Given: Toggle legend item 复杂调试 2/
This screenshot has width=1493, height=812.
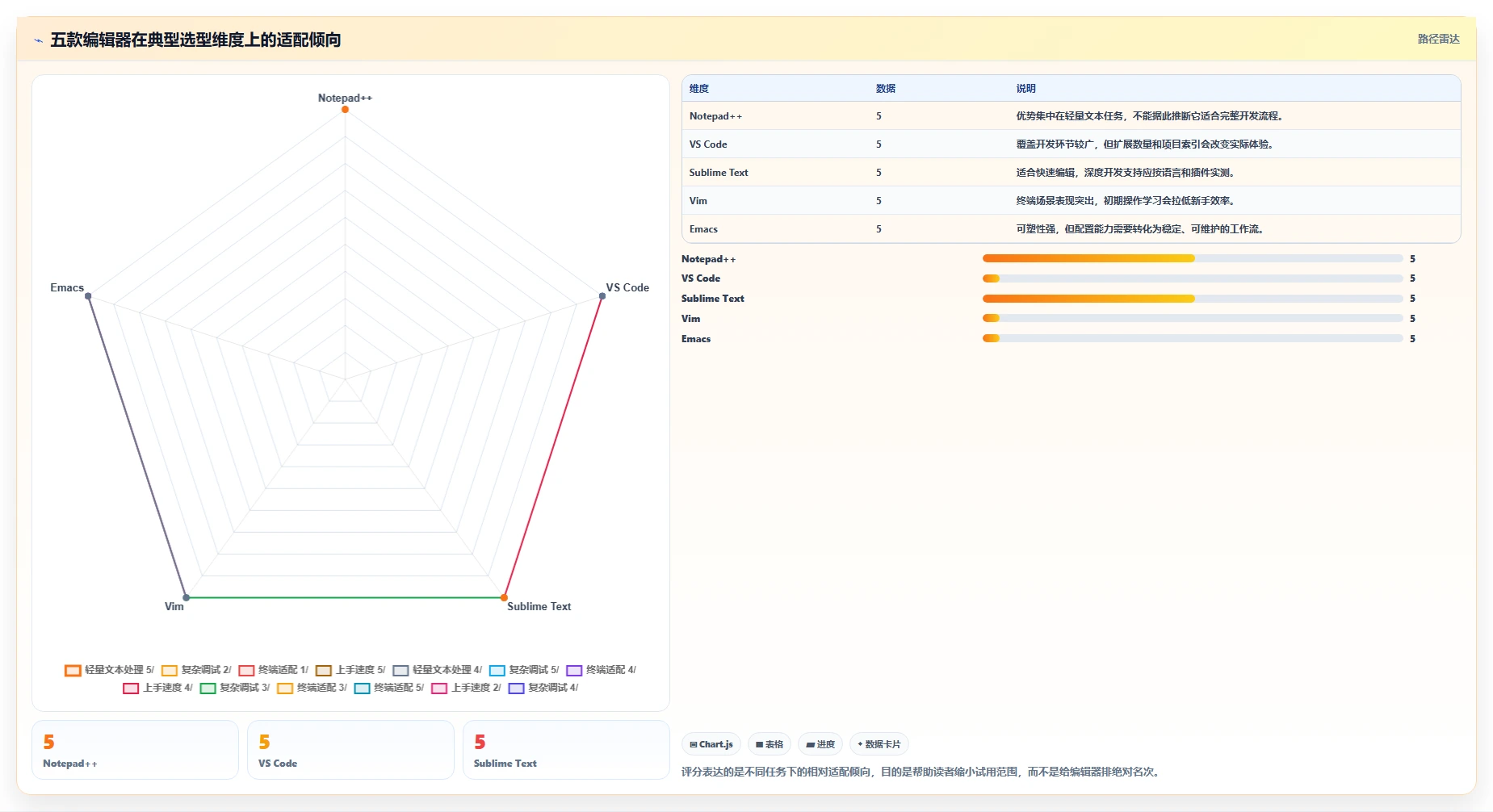Looking at the screenshot, I should (196, 670).
